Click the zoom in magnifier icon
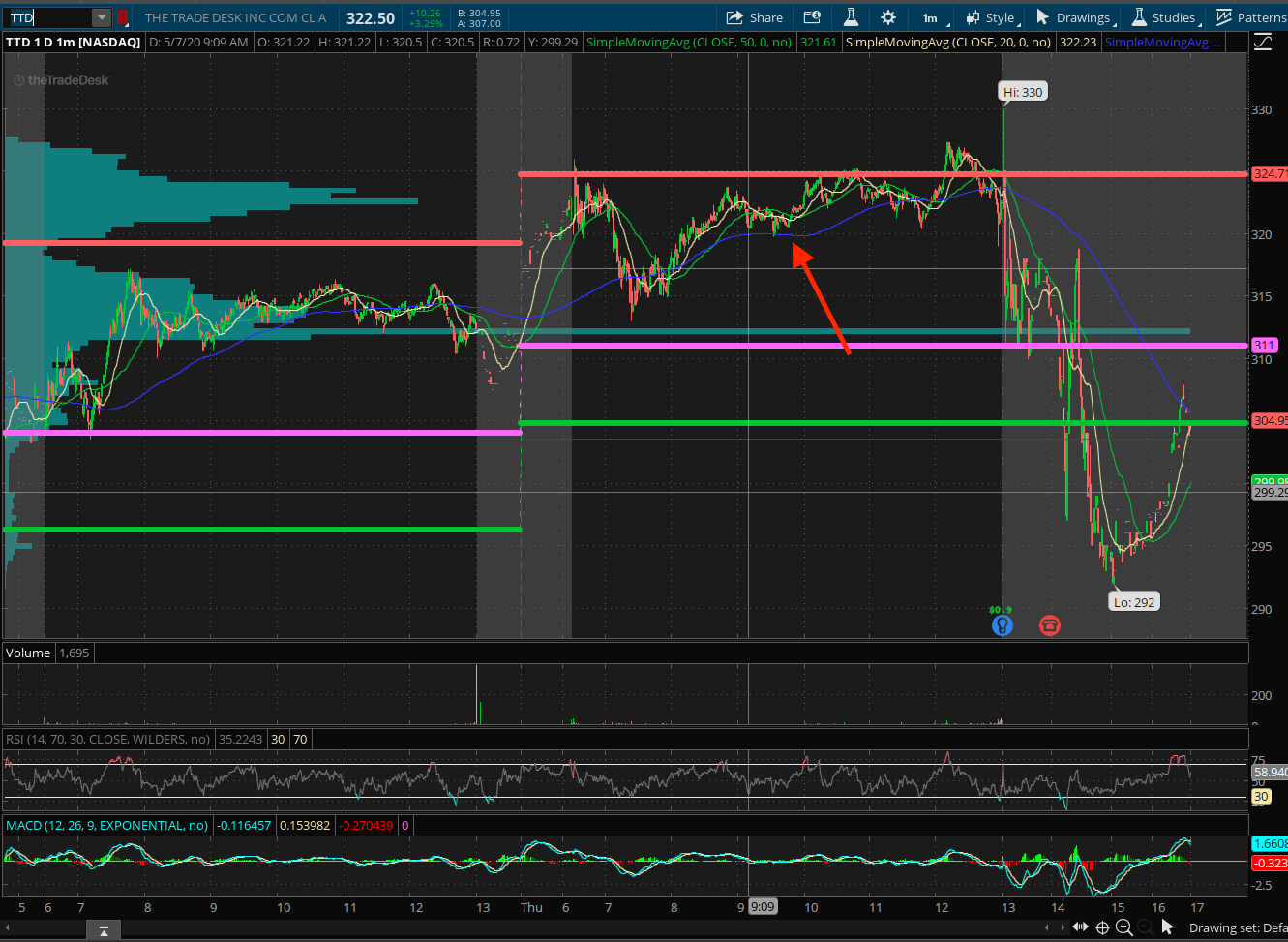The width and height of the screenshot is (1288, 942). pyautogui.click(x=1124, y=927)
